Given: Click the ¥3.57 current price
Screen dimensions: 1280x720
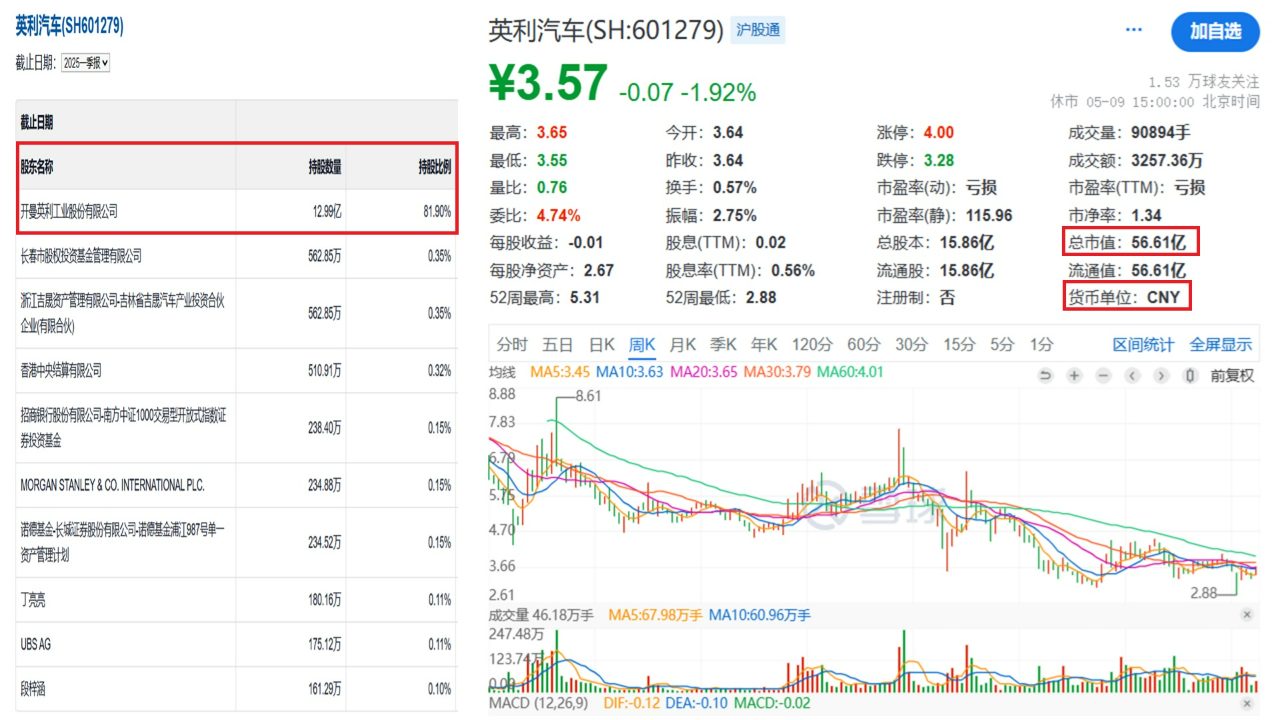Looking at the screenshot, I should (548, 83).
